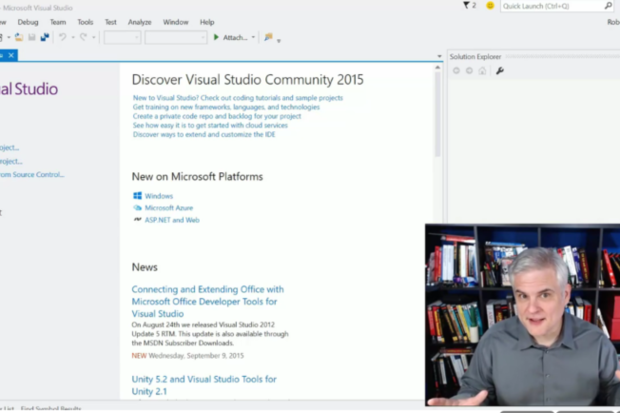Click the notifications flag icon
Image resolution: width=620 pixels, height=413 pixels.
469,6
